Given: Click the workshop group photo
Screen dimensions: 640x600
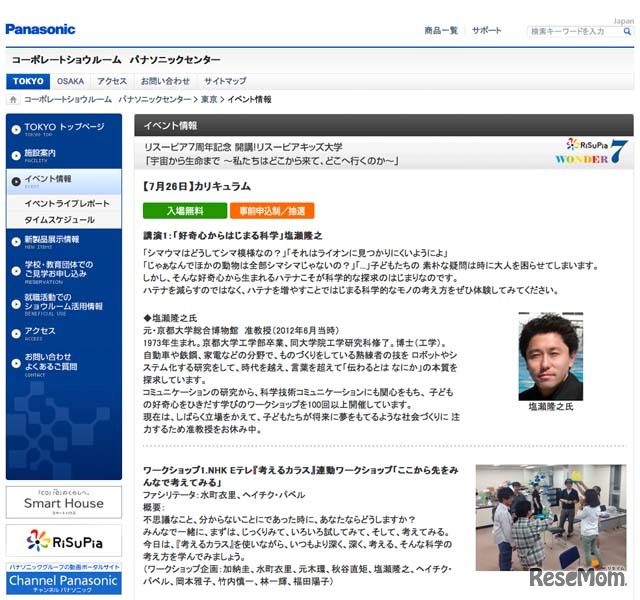Looking at the screenshot, I should pos(551,517).
